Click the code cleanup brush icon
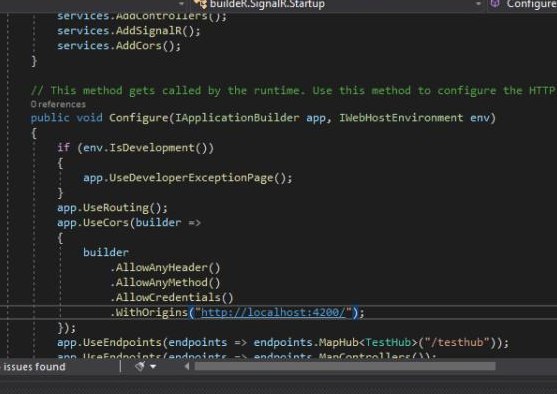The height and width of the screenshot is (394, 557). click(140, 366)
